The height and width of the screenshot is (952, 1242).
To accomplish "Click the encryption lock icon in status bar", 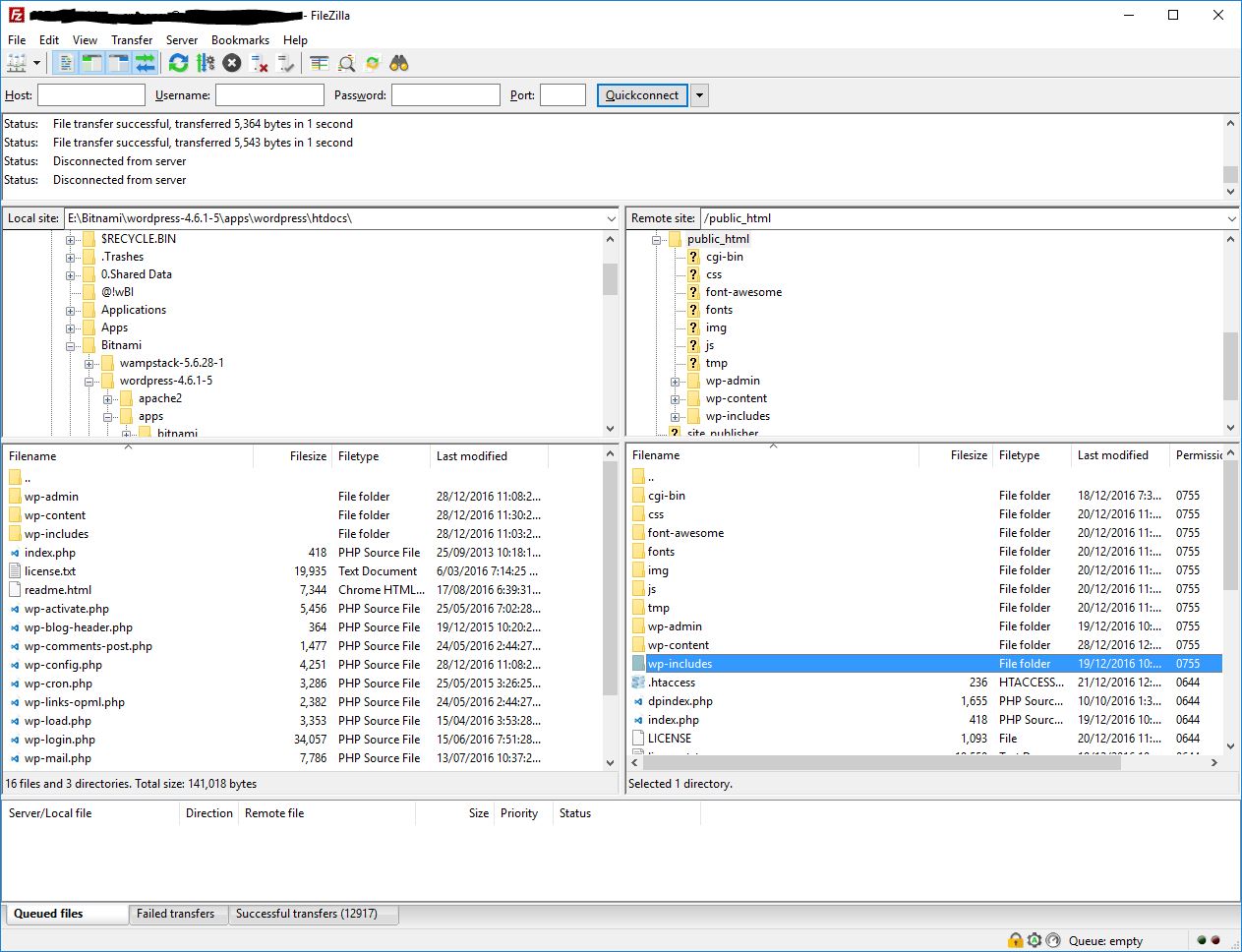I will click(1016, 940).
